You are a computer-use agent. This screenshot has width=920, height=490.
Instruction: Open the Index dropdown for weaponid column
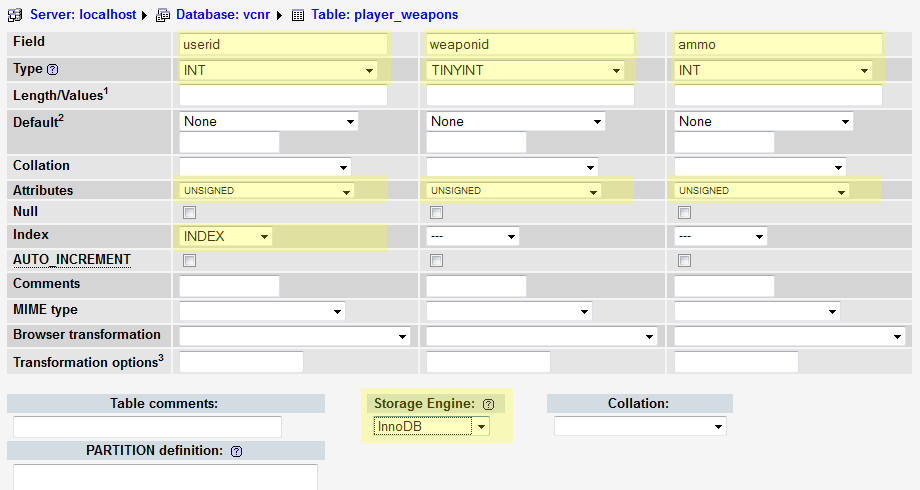(x=473, y=236)
